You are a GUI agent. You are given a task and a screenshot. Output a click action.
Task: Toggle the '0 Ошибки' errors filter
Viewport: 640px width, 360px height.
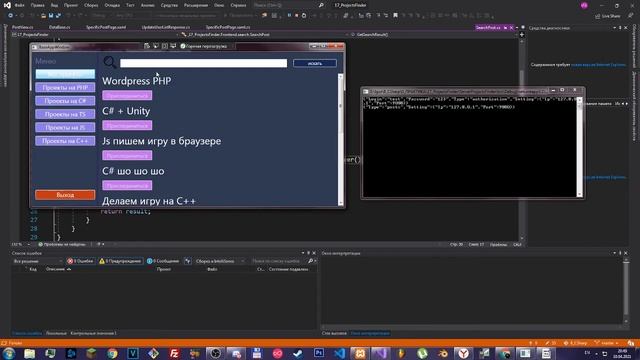coord(80,261)
